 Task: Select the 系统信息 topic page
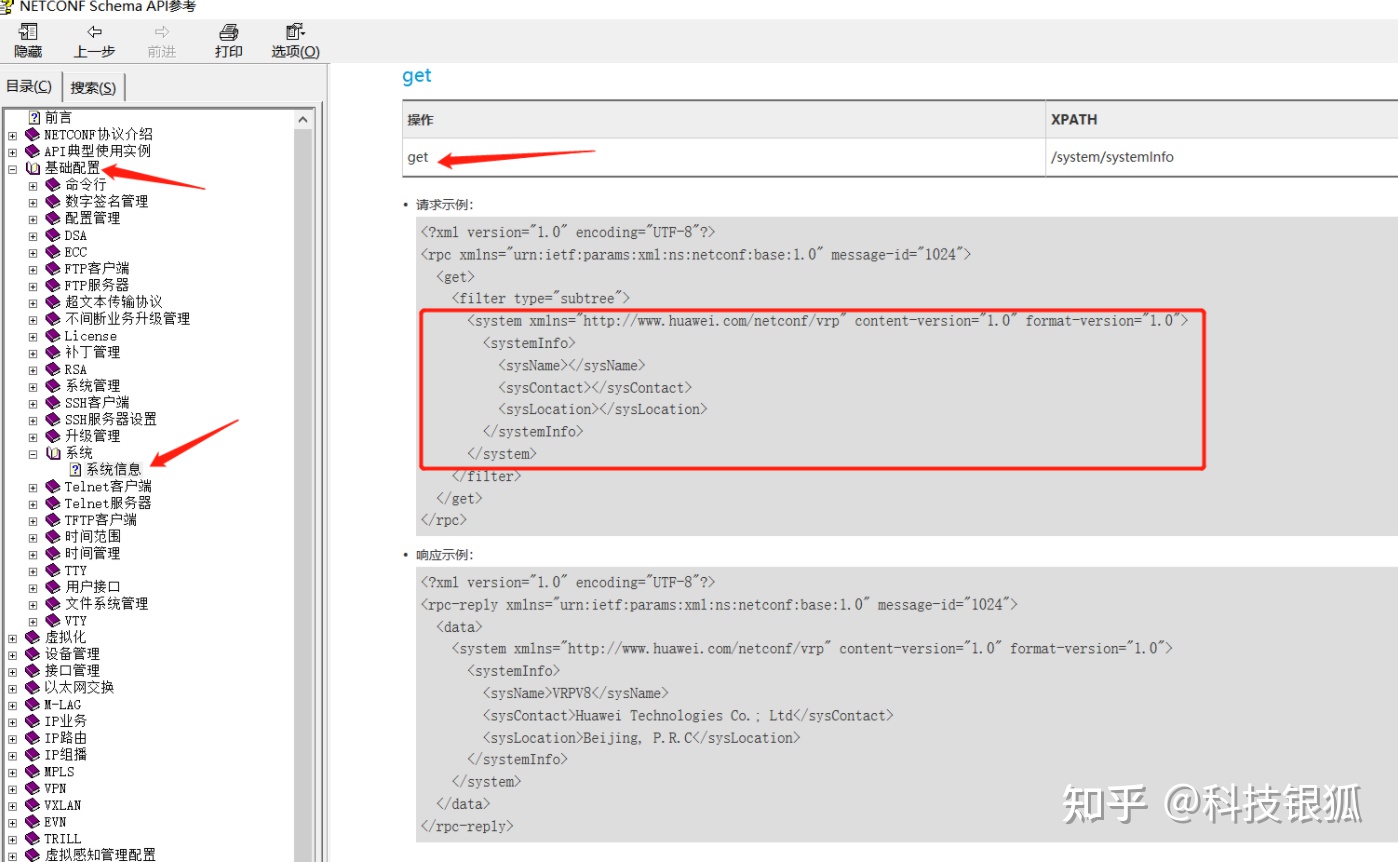[113, 469]
